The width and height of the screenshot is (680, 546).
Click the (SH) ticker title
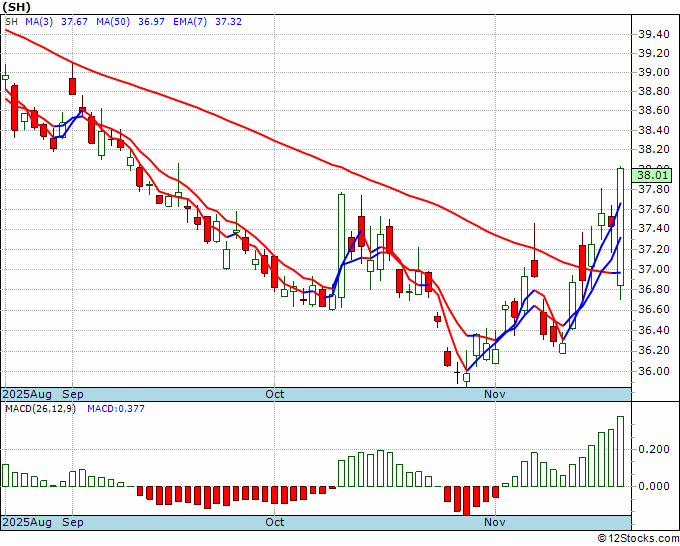16,6
